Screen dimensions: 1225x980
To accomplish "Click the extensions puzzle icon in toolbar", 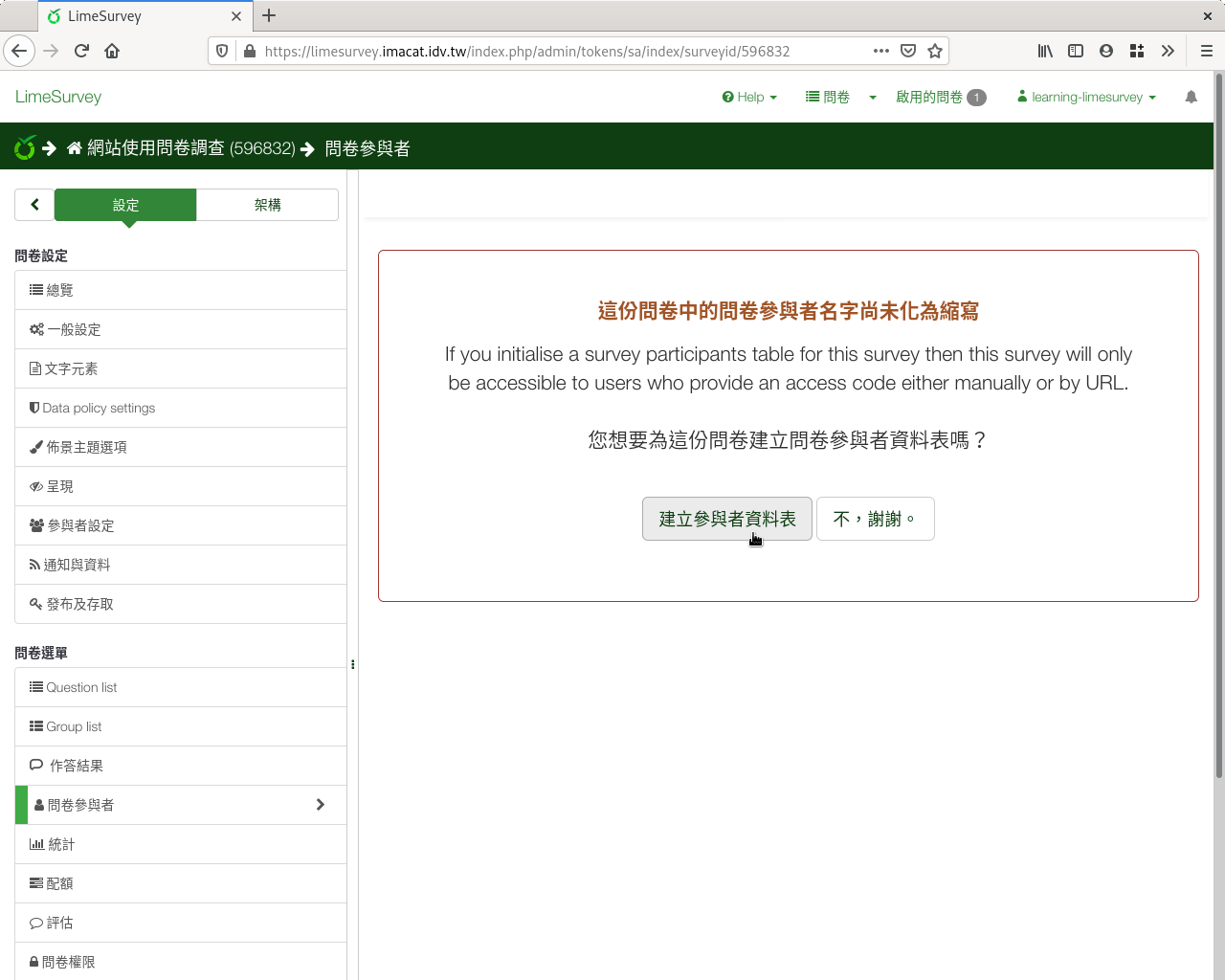I will click(1137, 51).
